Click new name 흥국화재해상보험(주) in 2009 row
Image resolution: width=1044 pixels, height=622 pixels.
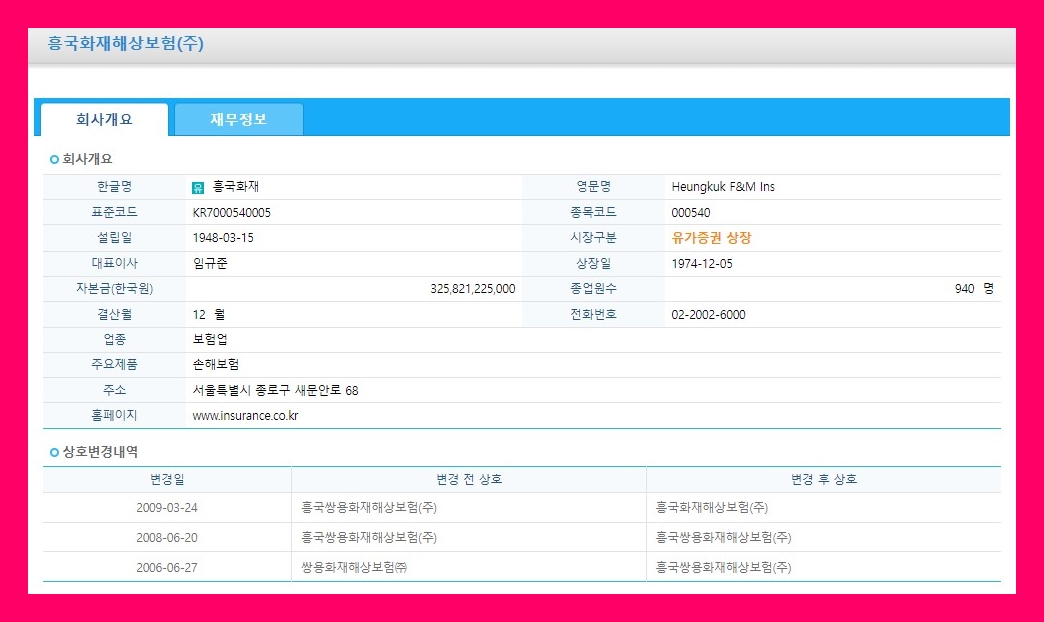712,507
